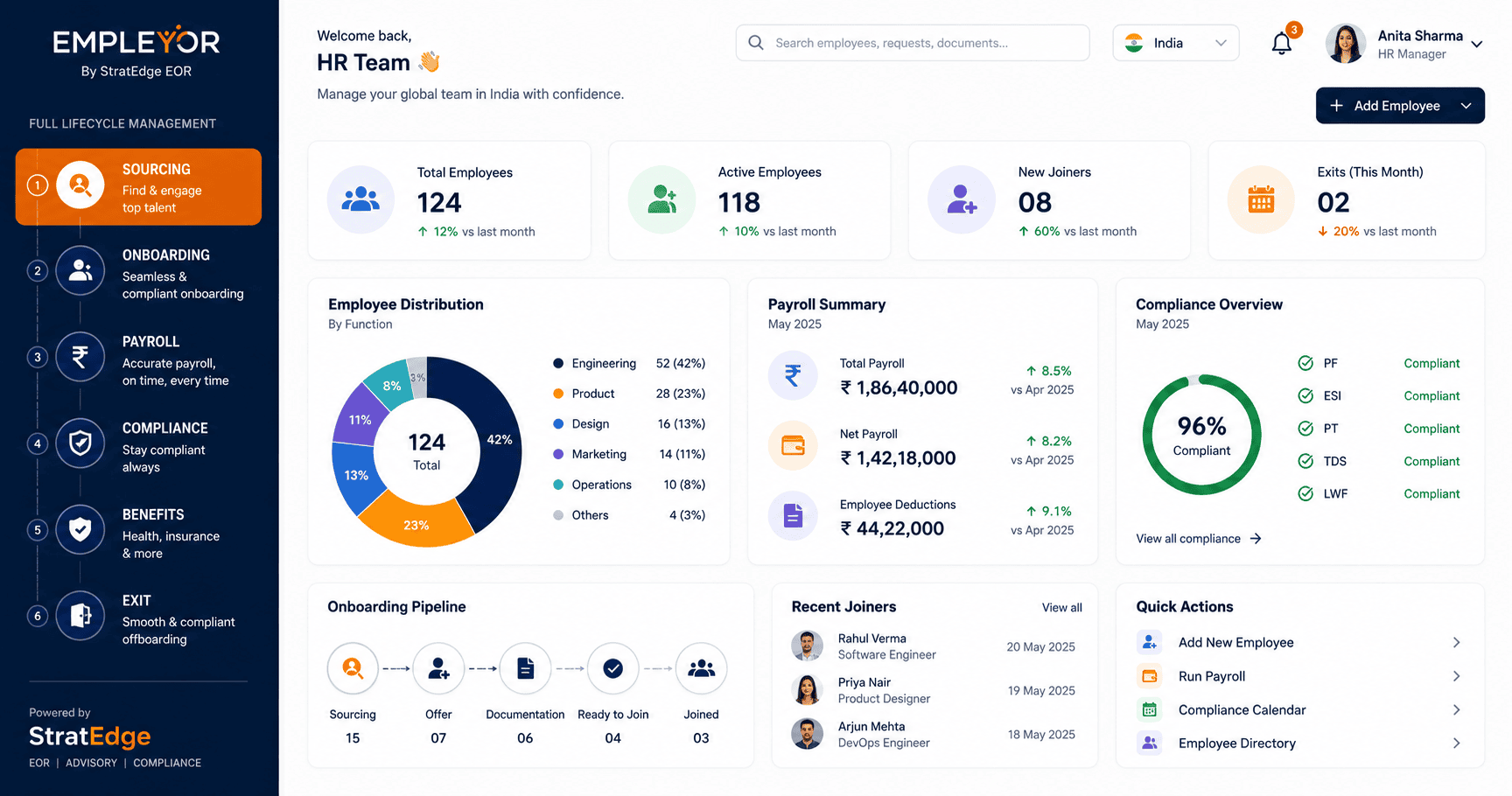Click the LWF compliance check icon
Screen dimensions: 1512x796
(1305, 493)
